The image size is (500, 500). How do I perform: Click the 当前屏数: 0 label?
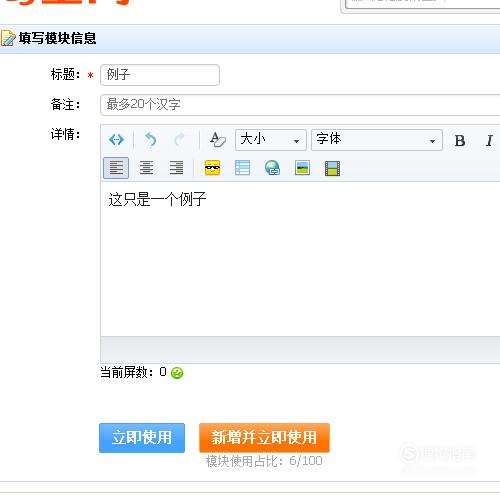[133, 372]
